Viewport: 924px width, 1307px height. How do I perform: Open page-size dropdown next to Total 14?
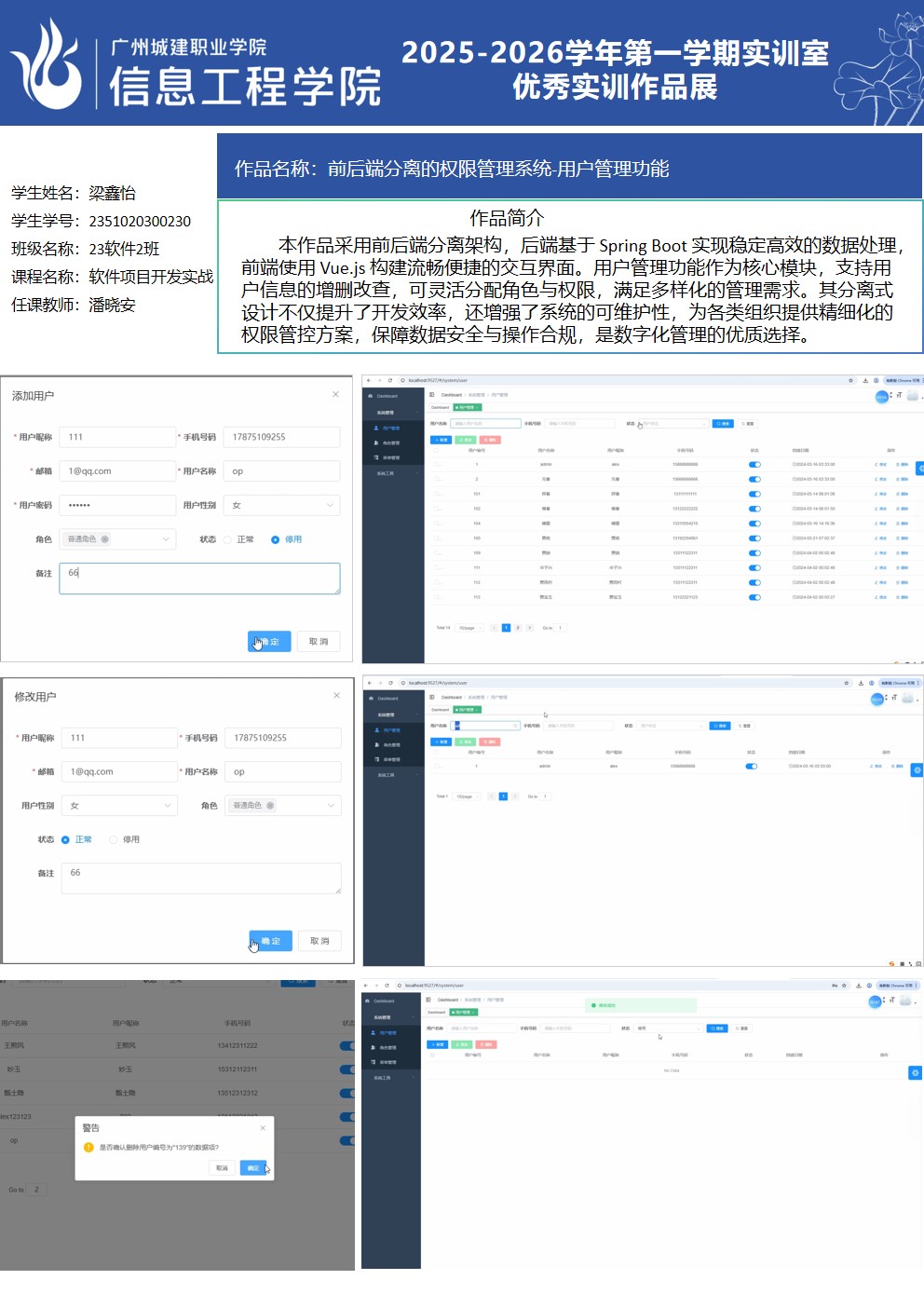point(469,628)
